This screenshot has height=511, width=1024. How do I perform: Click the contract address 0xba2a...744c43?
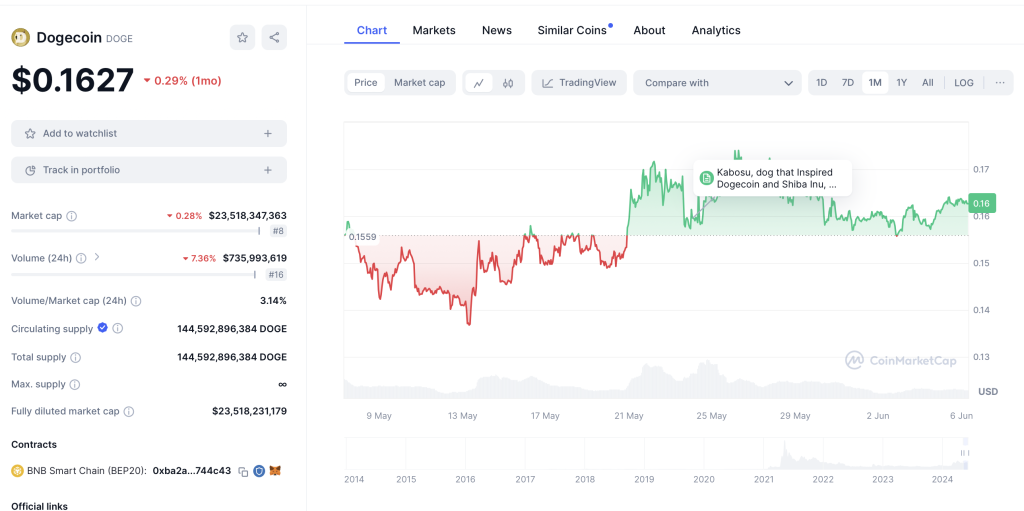pyautogui.click(x=191, y=470)
